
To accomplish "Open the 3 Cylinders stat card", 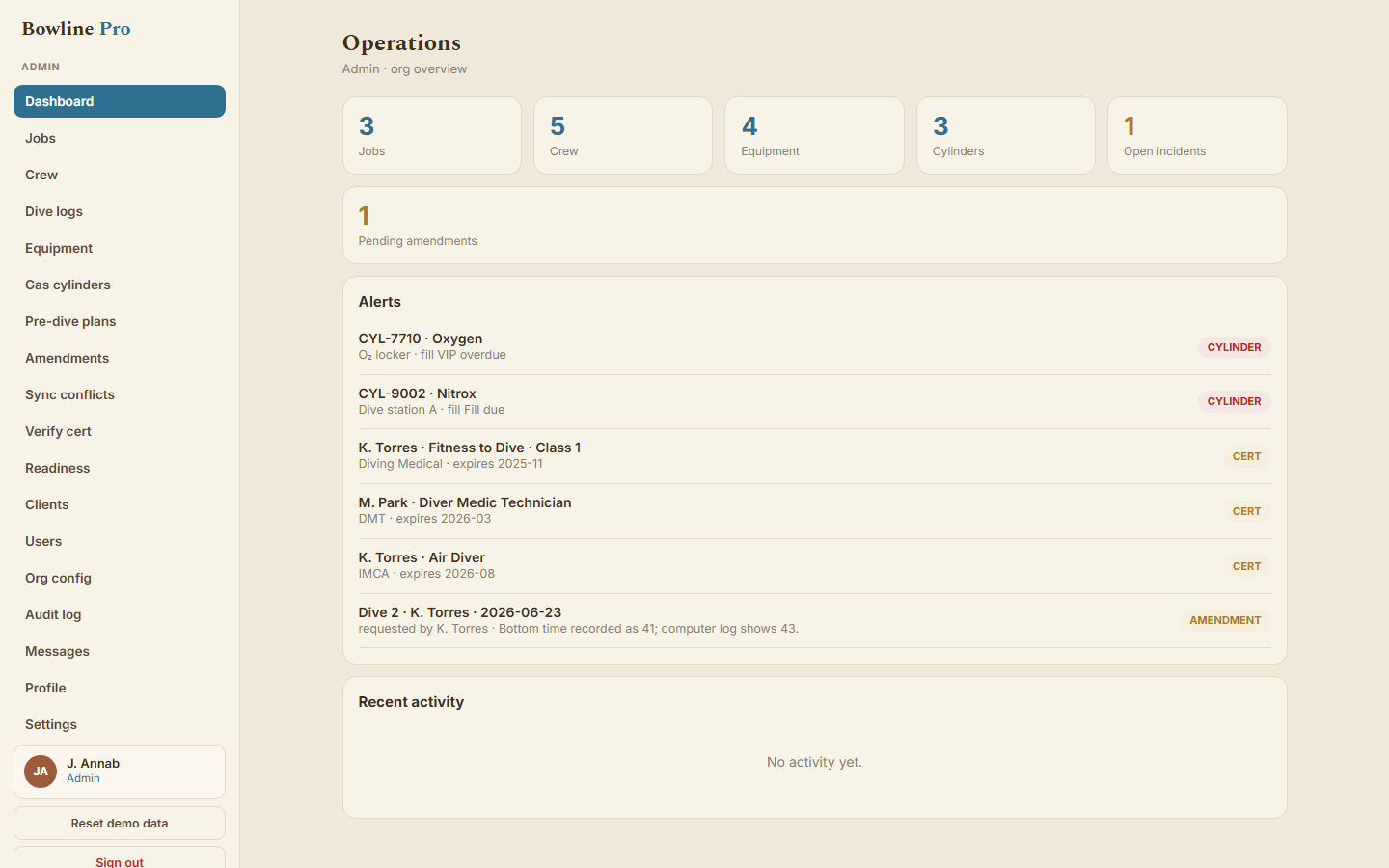I will coord(1006,136).
